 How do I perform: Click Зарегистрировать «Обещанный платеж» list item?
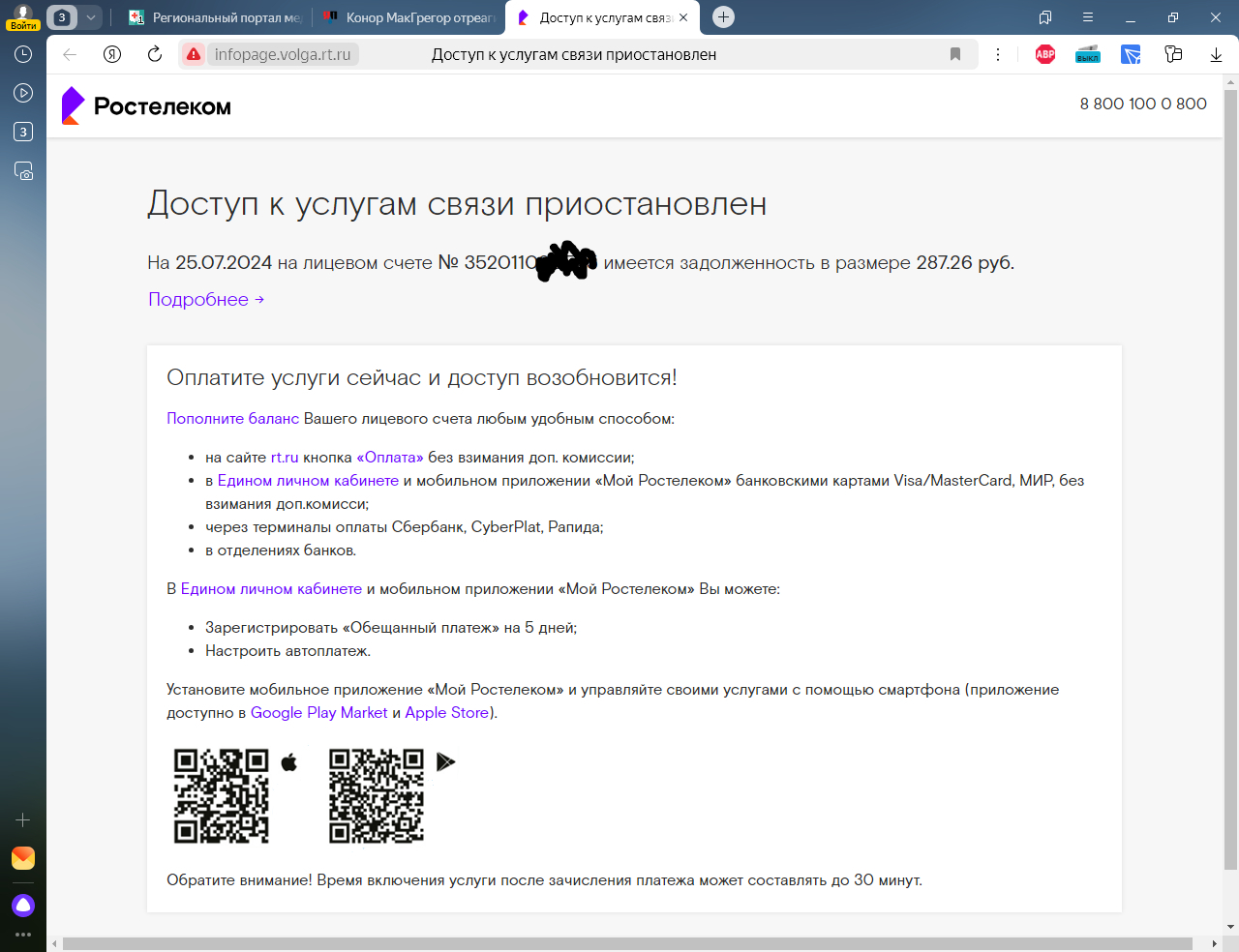(x=391, y=628)
